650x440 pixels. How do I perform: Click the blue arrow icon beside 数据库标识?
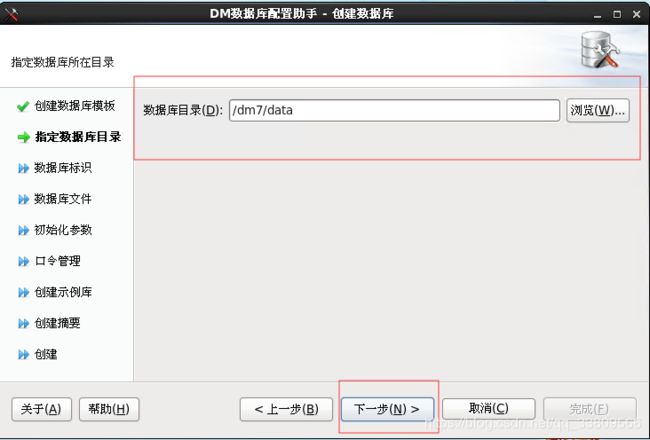[24, 168]
